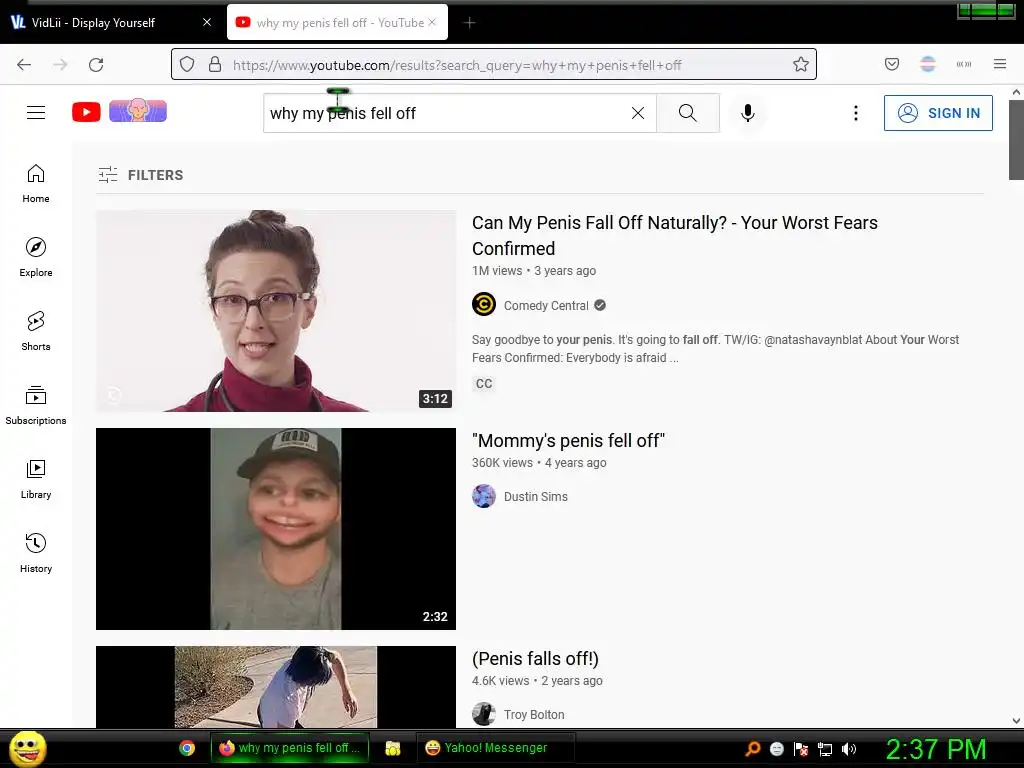Open the FILTERS options

click(x=140, y=175)
